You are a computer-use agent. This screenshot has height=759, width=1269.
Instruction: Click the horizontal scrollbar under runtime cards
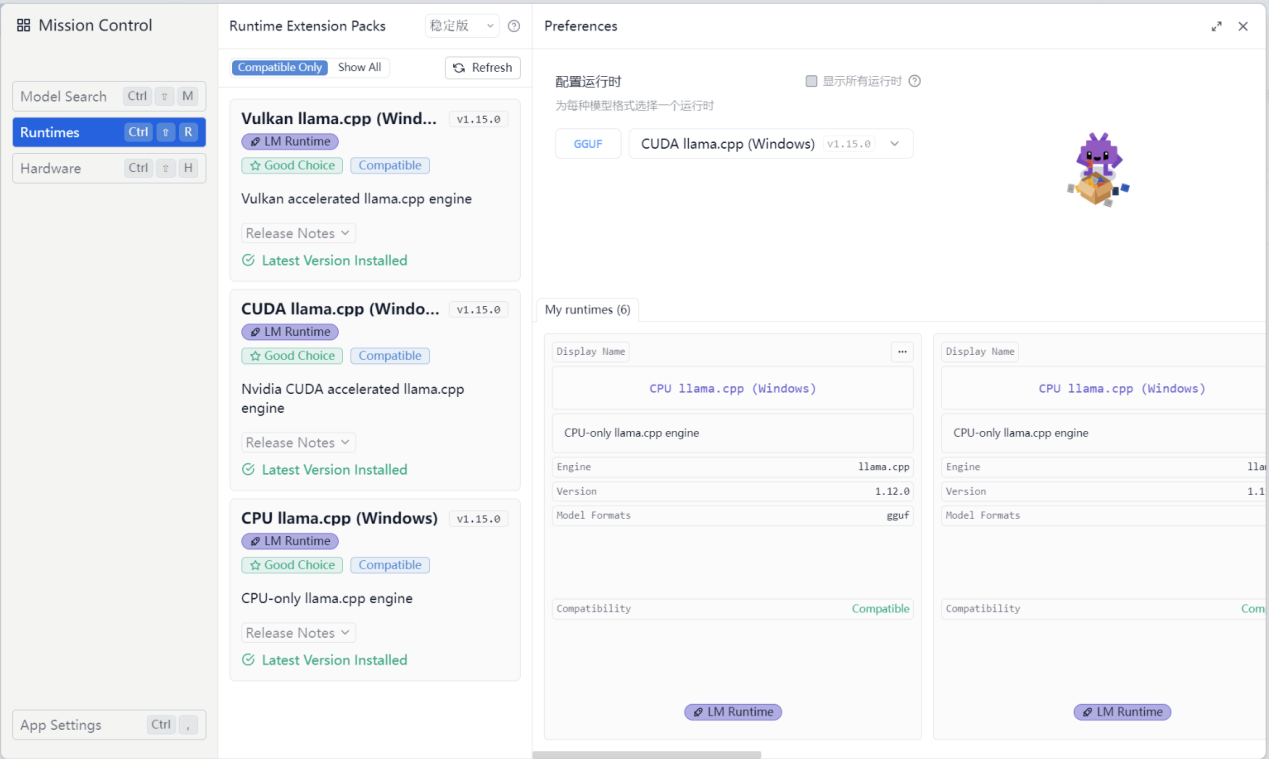(x=647, y=755)
